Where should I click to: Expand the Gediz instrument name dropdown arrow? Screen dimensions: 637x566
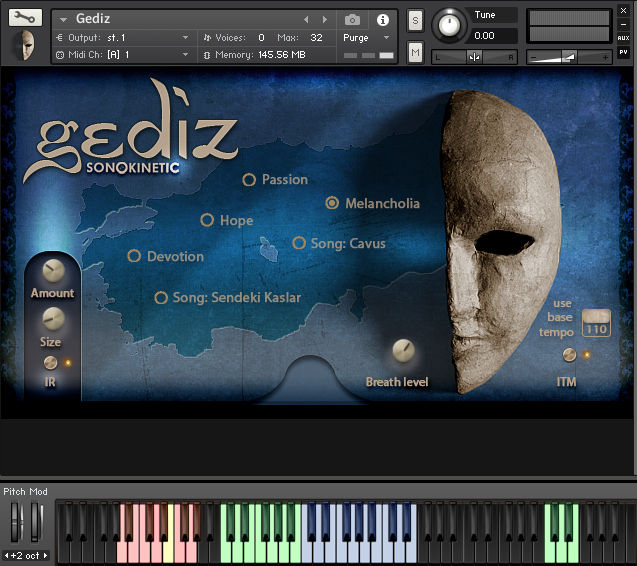click(63, 19)
